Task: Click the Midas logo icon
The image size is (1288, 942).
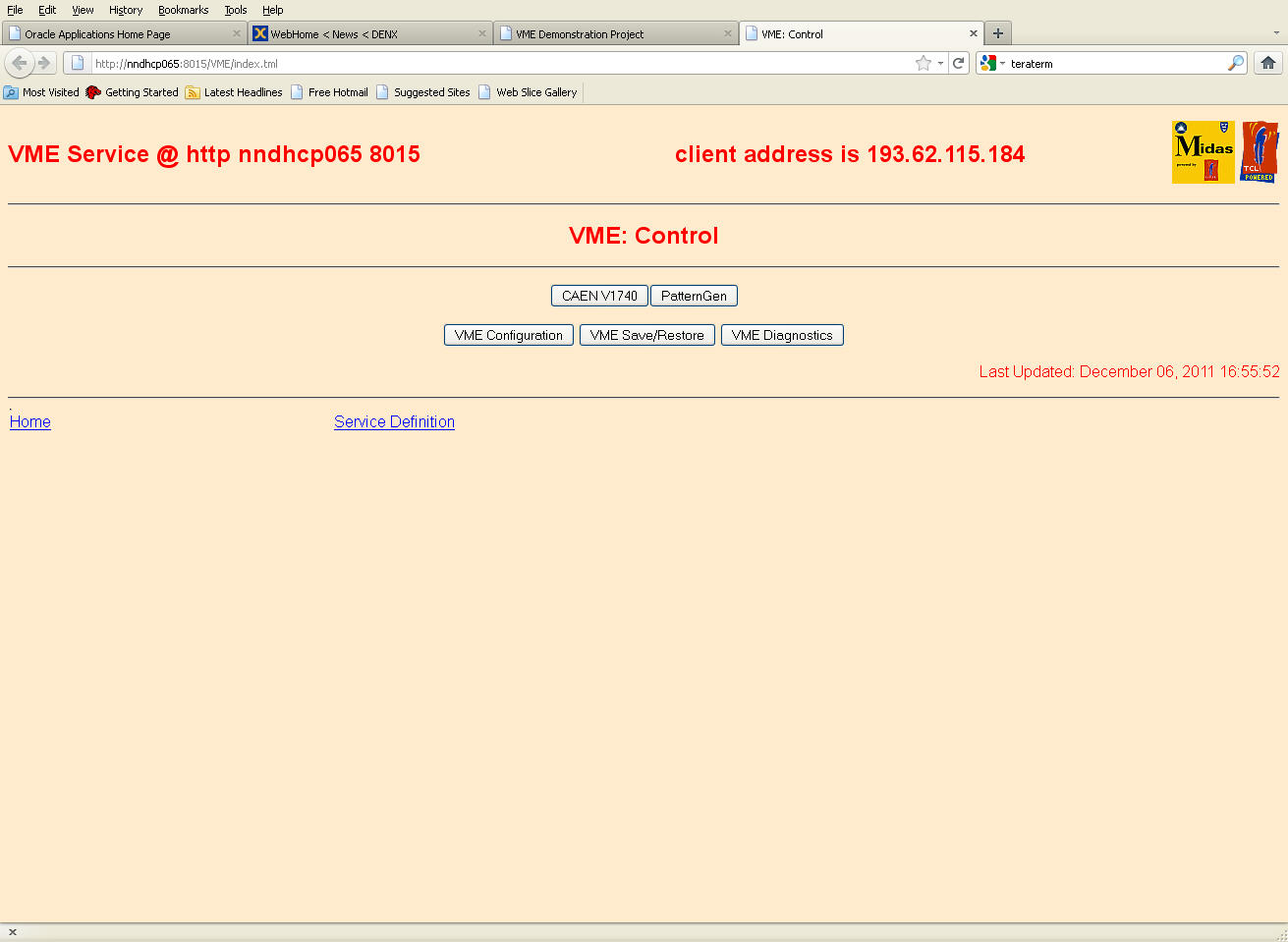Action: coord(1203,152)
